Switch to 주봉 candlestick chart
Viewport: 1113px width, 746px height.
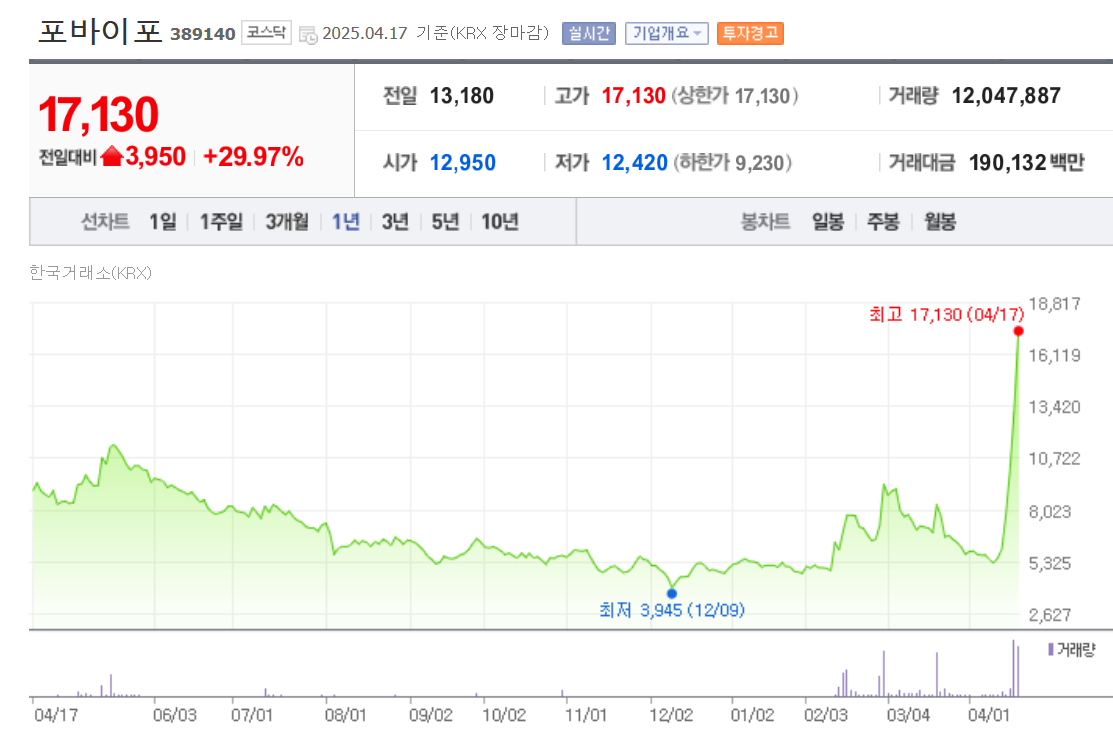tap(883, 221)
